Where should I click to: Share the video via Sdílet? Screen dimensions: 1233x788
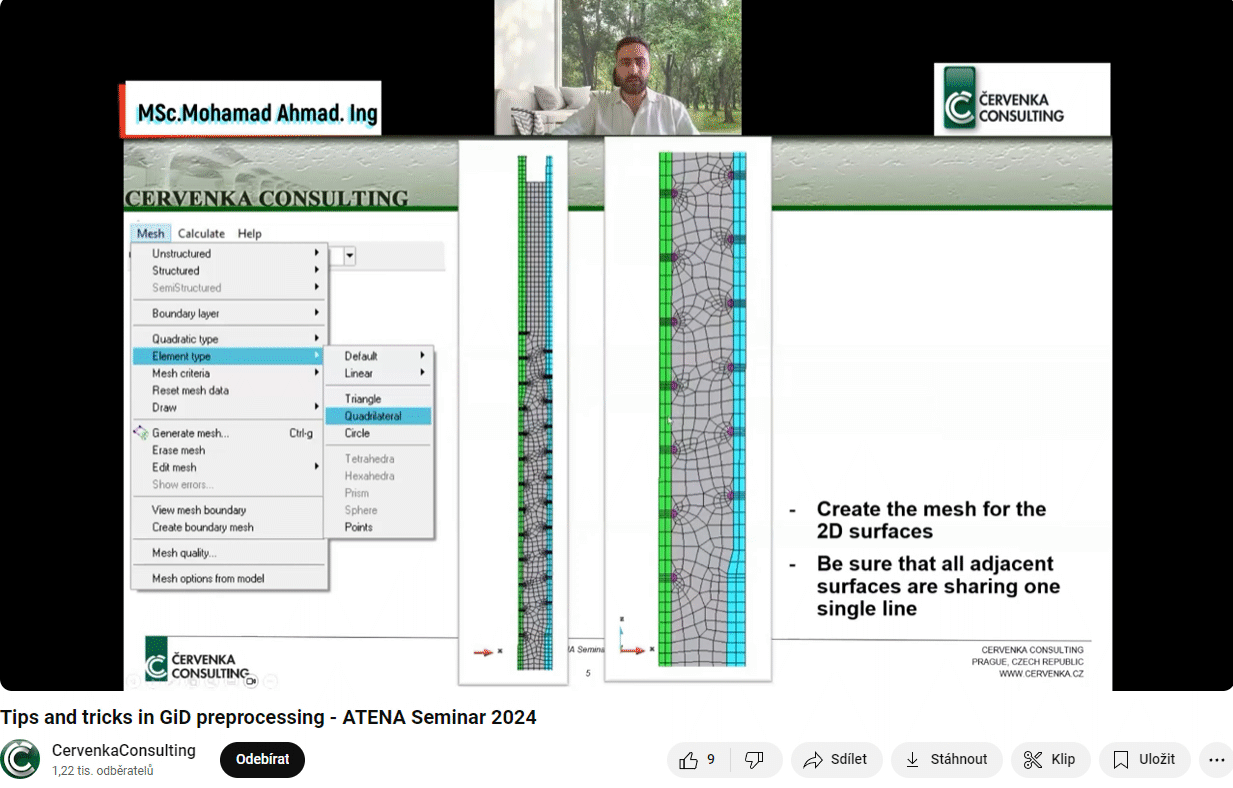tap(836, 760)
